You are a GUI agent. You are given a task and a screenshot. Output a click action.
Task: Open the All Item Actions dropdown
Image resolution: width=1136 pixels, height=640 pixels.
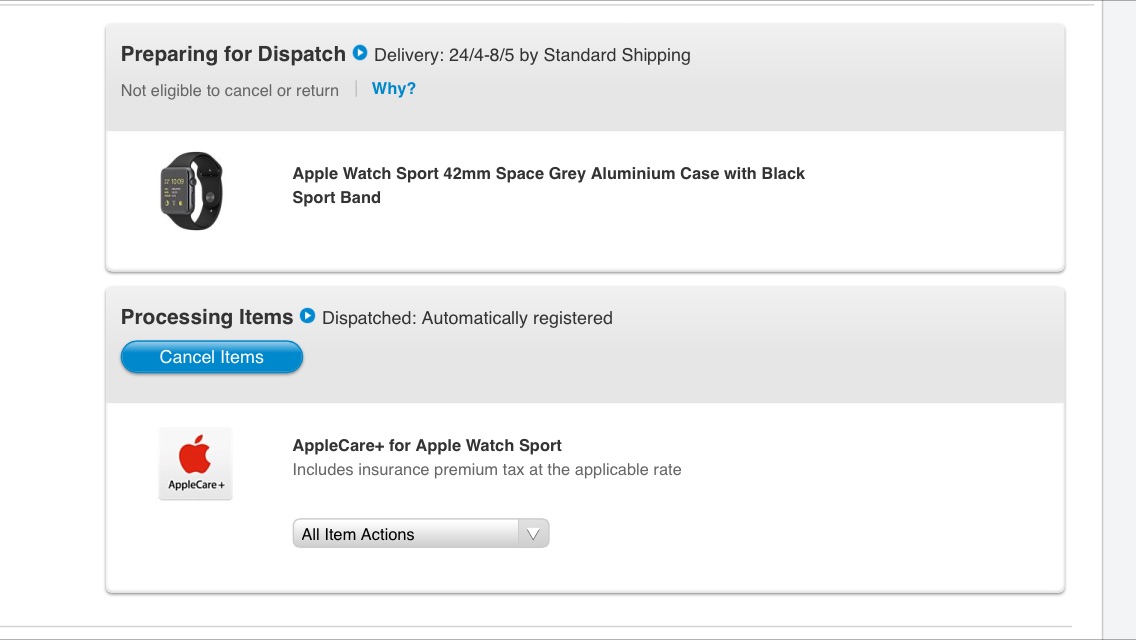pos(421,533)
